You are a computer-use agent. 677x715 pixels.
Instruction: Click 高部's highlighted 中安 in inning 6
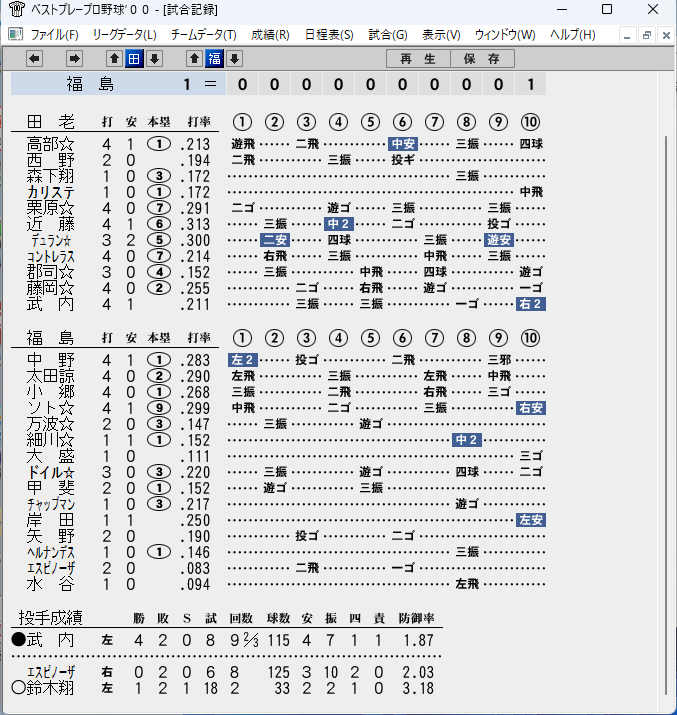pos(403,144)
